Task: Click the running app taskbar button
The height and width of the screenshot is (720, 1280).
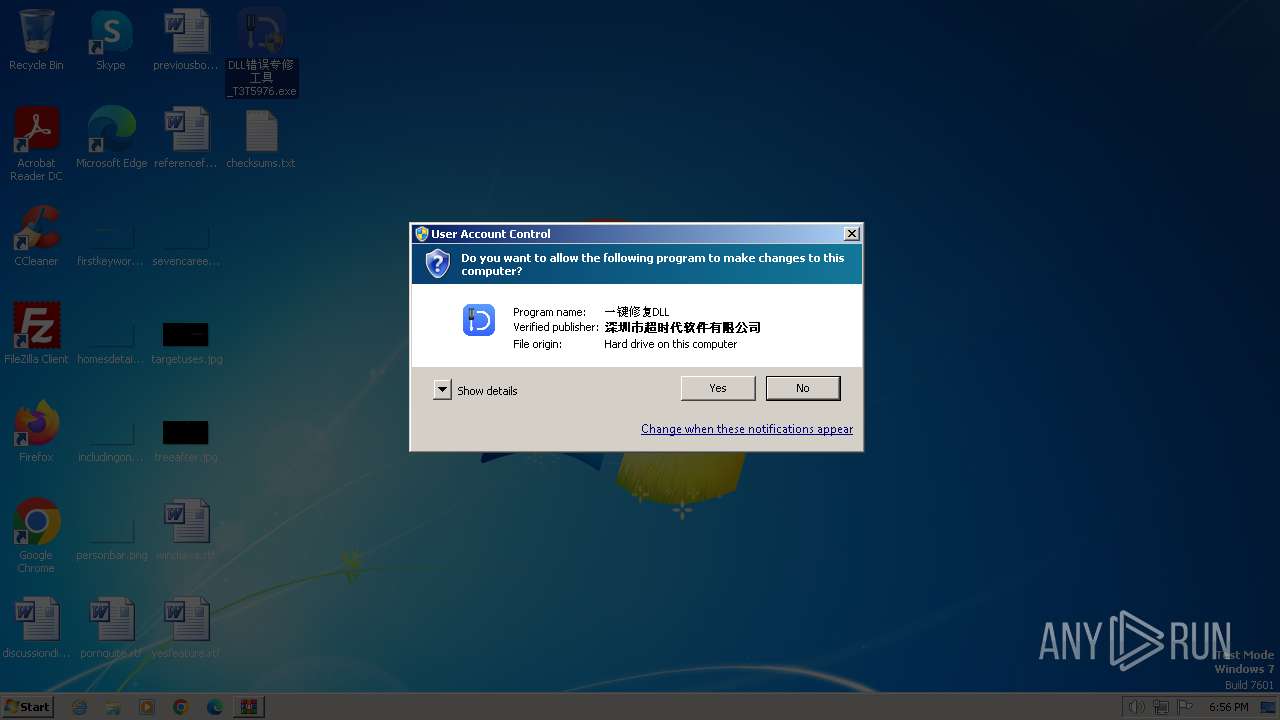Action: coord(249,707)
